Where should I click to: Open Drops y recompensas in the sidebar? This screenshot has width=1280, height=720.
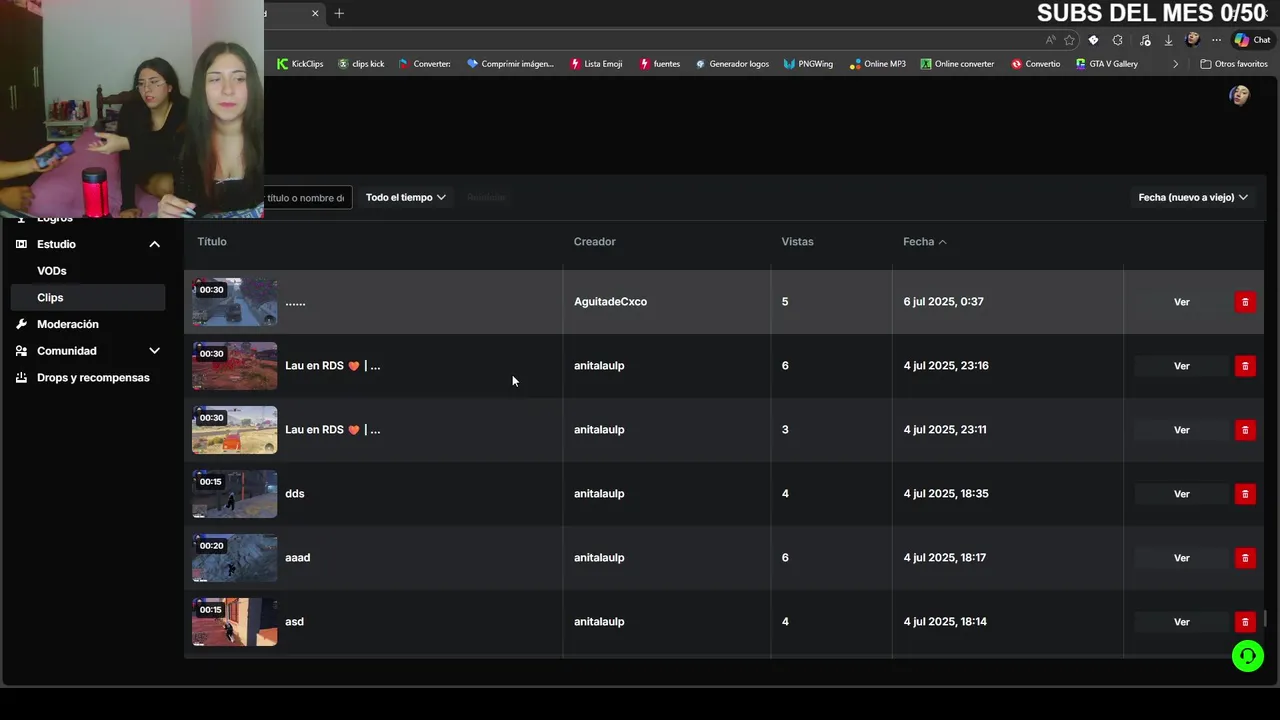93,378
